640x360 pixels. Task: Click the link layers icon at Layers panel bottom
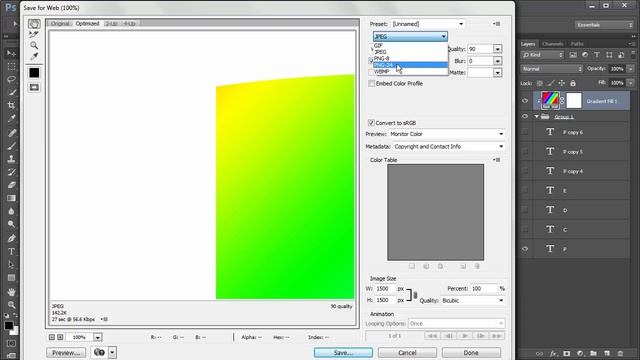point(540,353)
